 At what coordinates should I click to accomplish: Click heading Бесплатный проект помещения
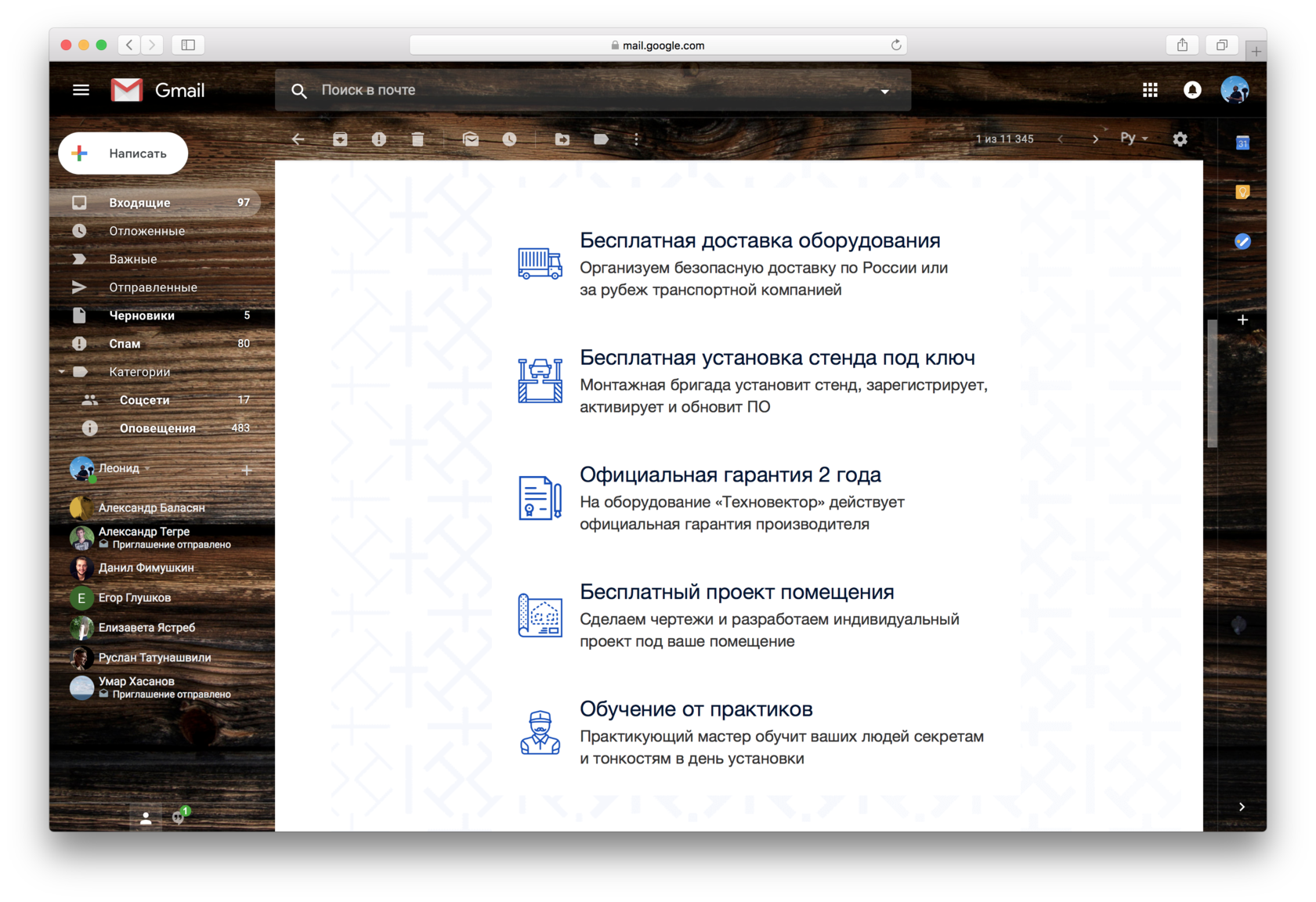[x=736, y=592]
